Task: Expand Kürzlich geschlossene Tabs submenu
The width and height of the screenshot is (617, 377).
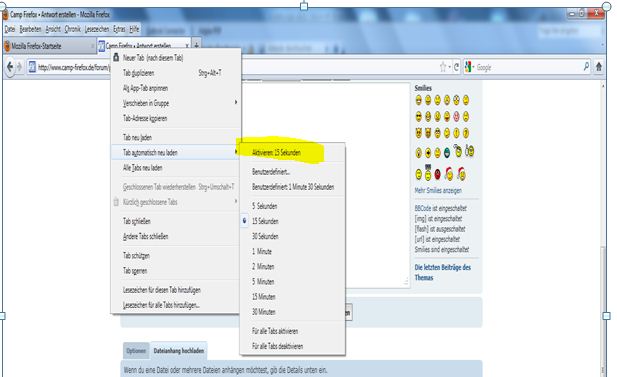Action: [x=175, y=202]
